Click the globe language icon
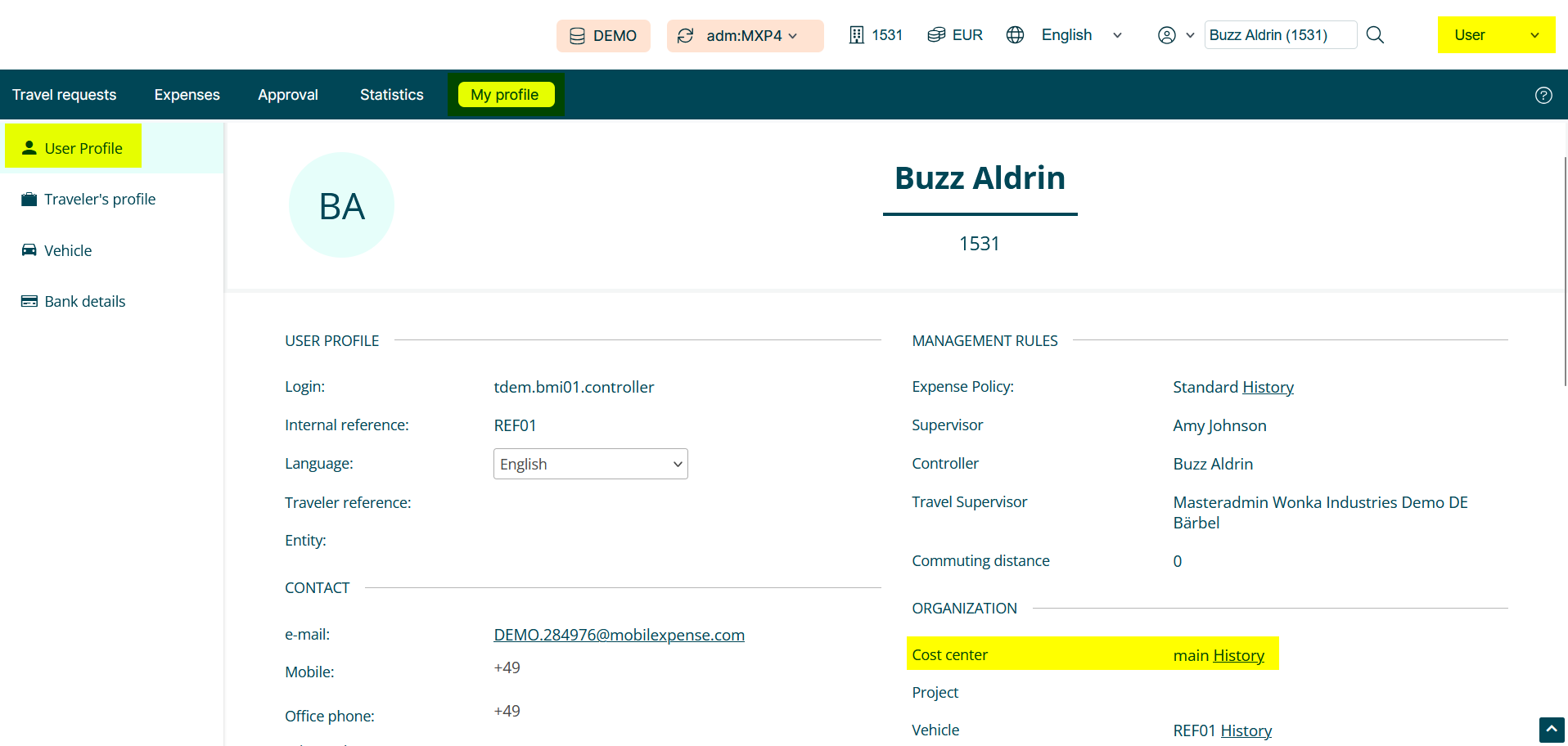Viewport: 1568px width, 746px height. (1015, 35)
